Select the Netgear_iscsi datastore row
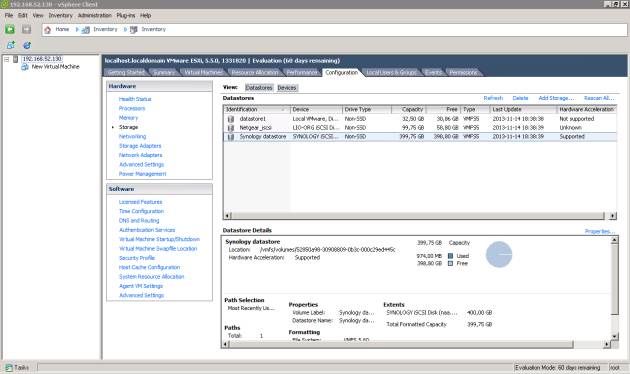630x374 pixels. 419,128
